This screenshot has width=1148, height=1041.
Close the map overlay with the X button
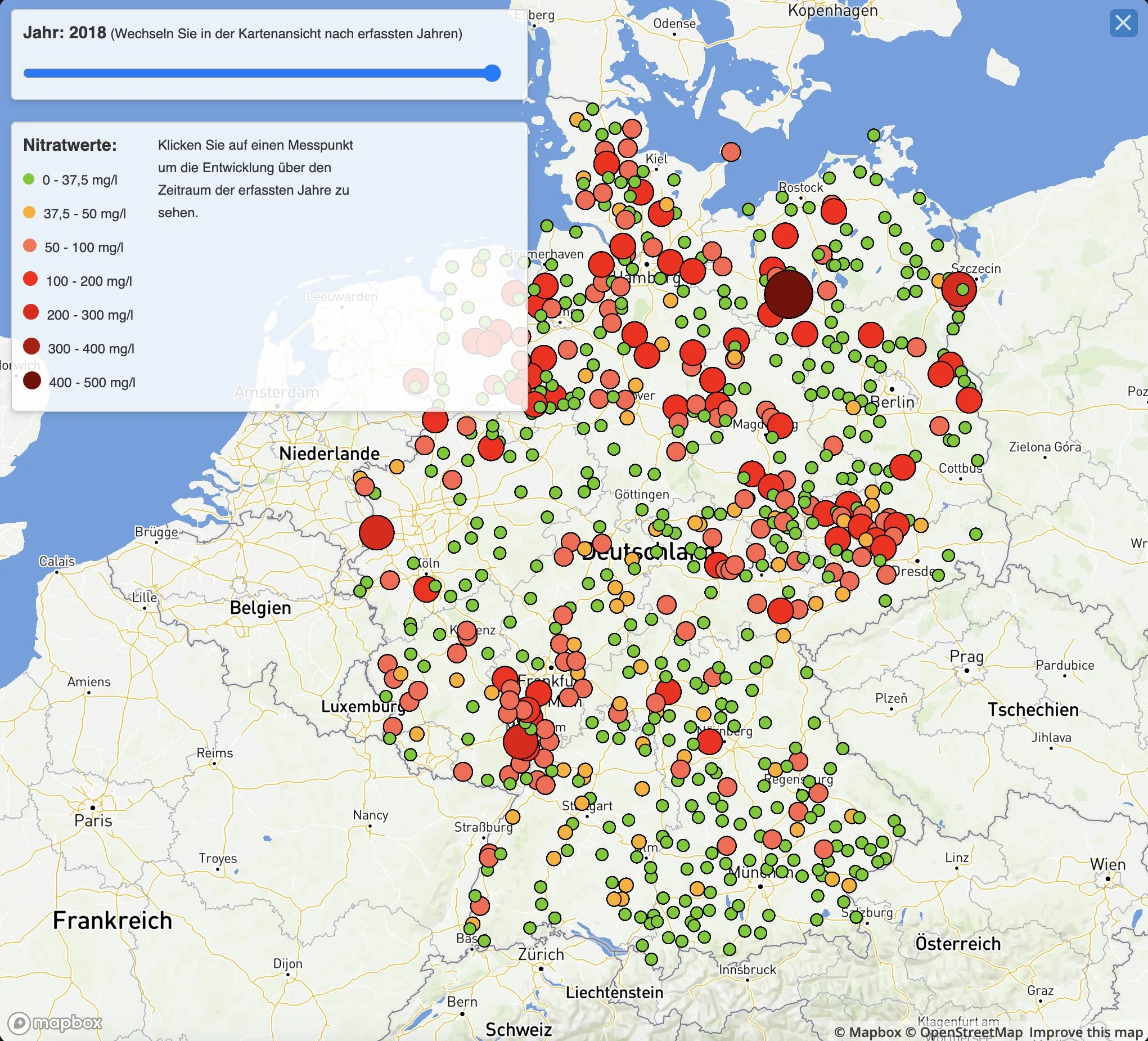tap(1123, 23)
